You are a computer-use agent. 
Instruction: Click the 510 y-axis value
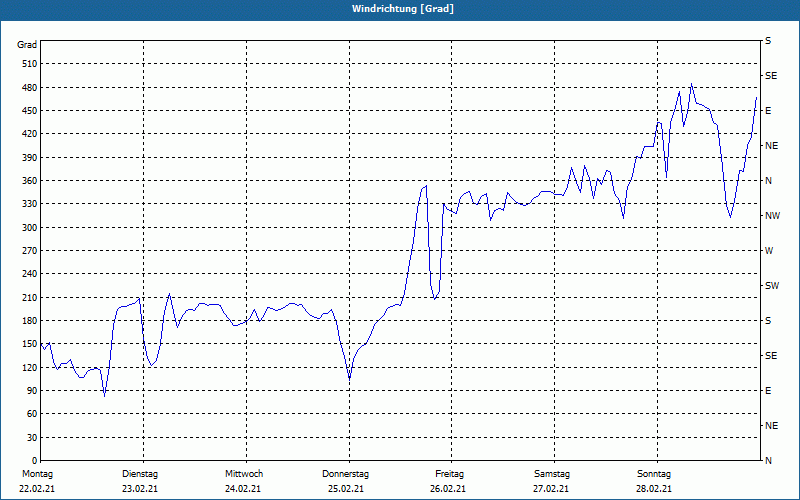click(30, 64)
